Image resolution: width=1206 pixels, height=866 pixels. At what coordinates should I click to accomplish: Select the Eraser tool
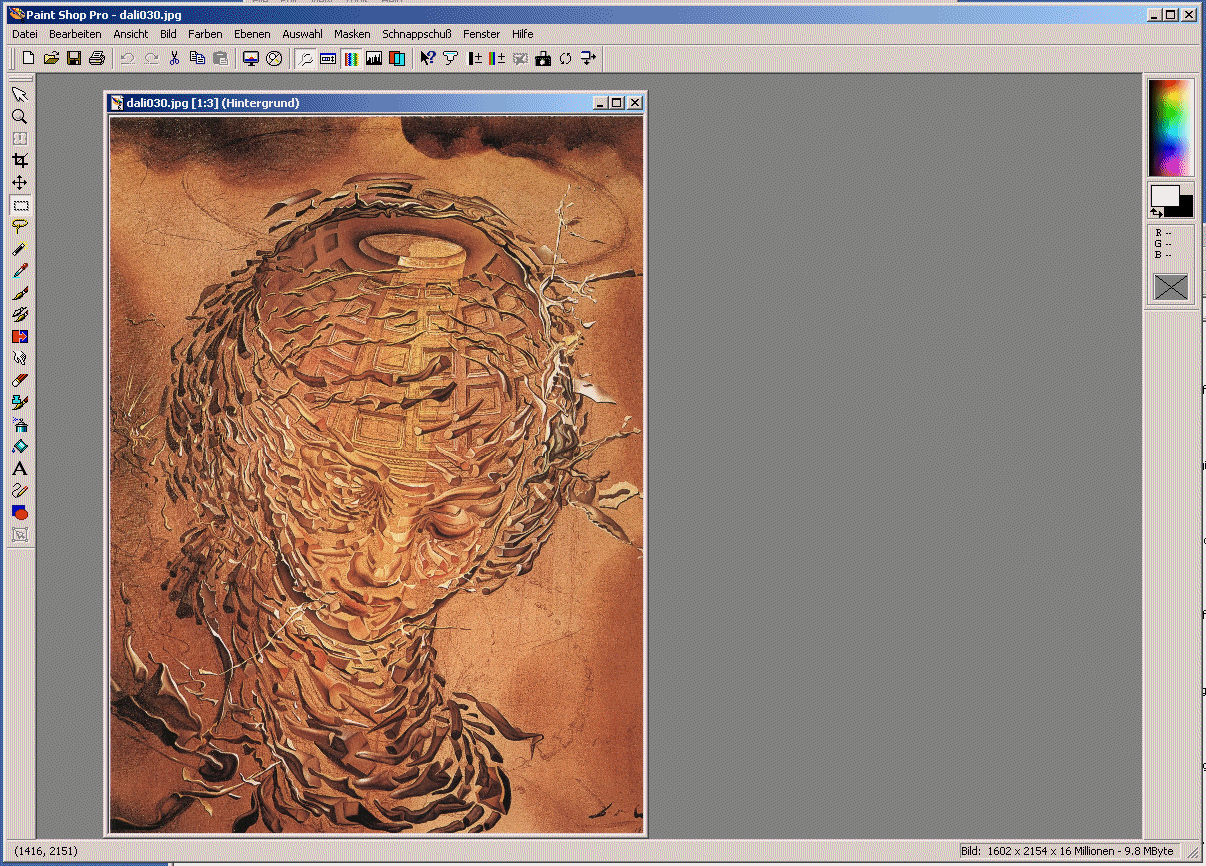pyautogui.click(x=19, y=380)
